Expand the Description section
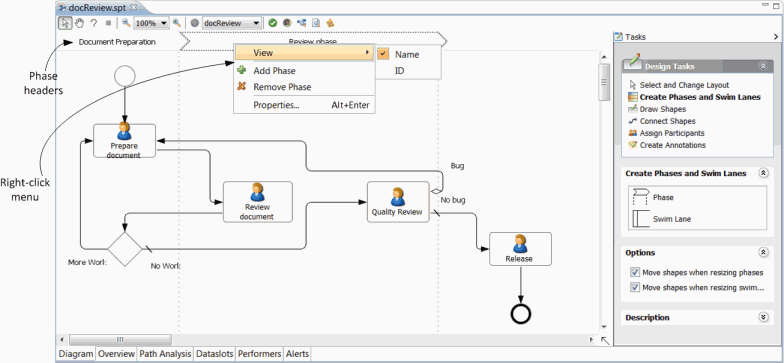The width and height of the screenshot is (784, 363). click(763, 317)
